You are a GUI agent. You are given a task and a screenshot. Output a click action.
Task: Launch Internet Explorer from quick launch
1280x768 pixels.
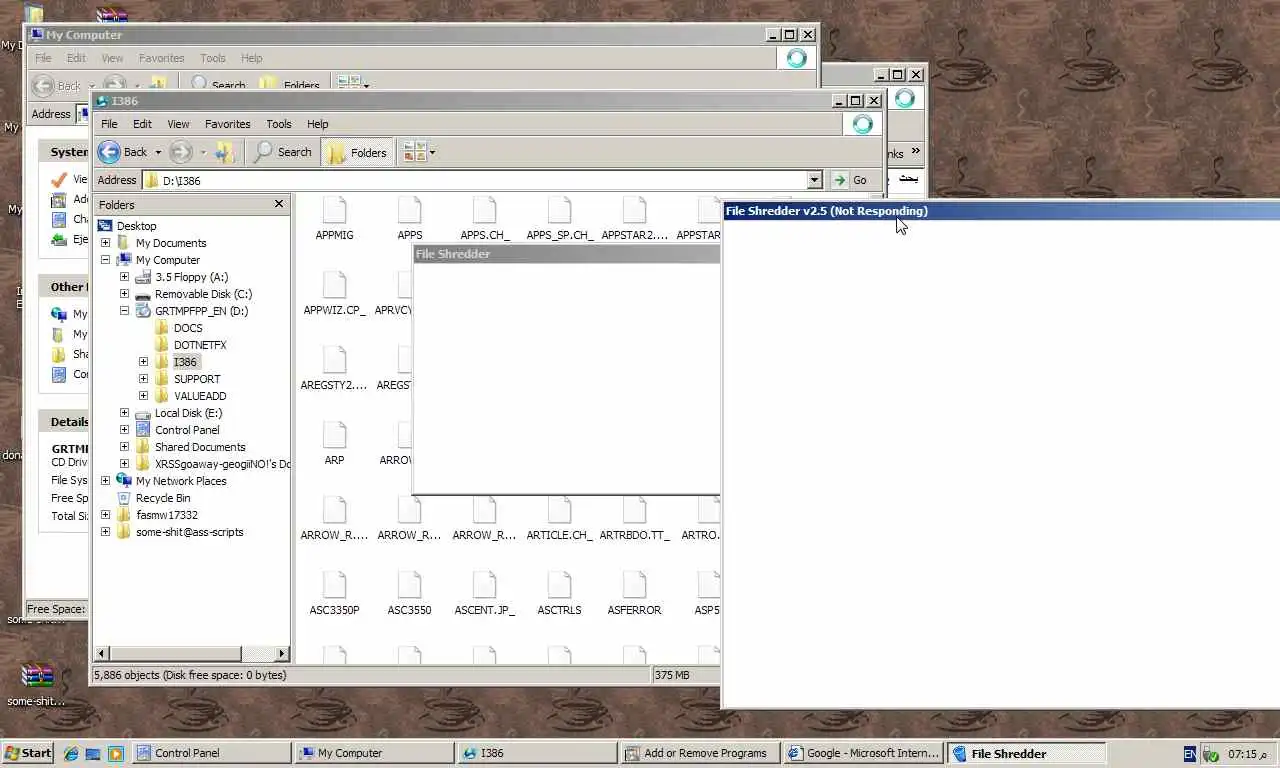(71, 753)
